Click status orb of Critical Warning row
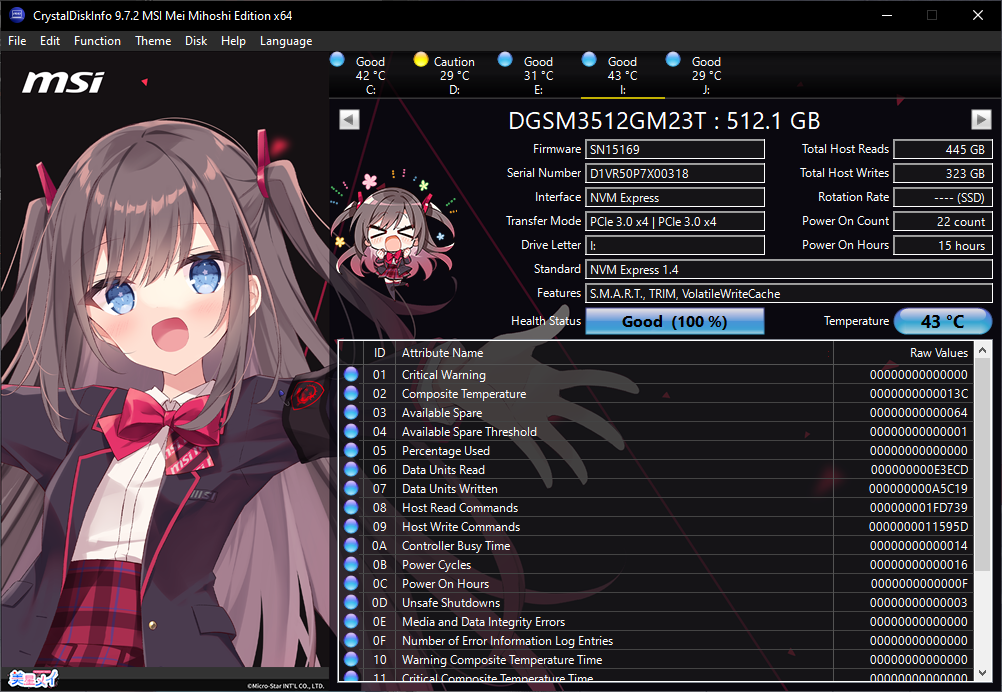The image size is (1002, 692). (x=351, y=374)
